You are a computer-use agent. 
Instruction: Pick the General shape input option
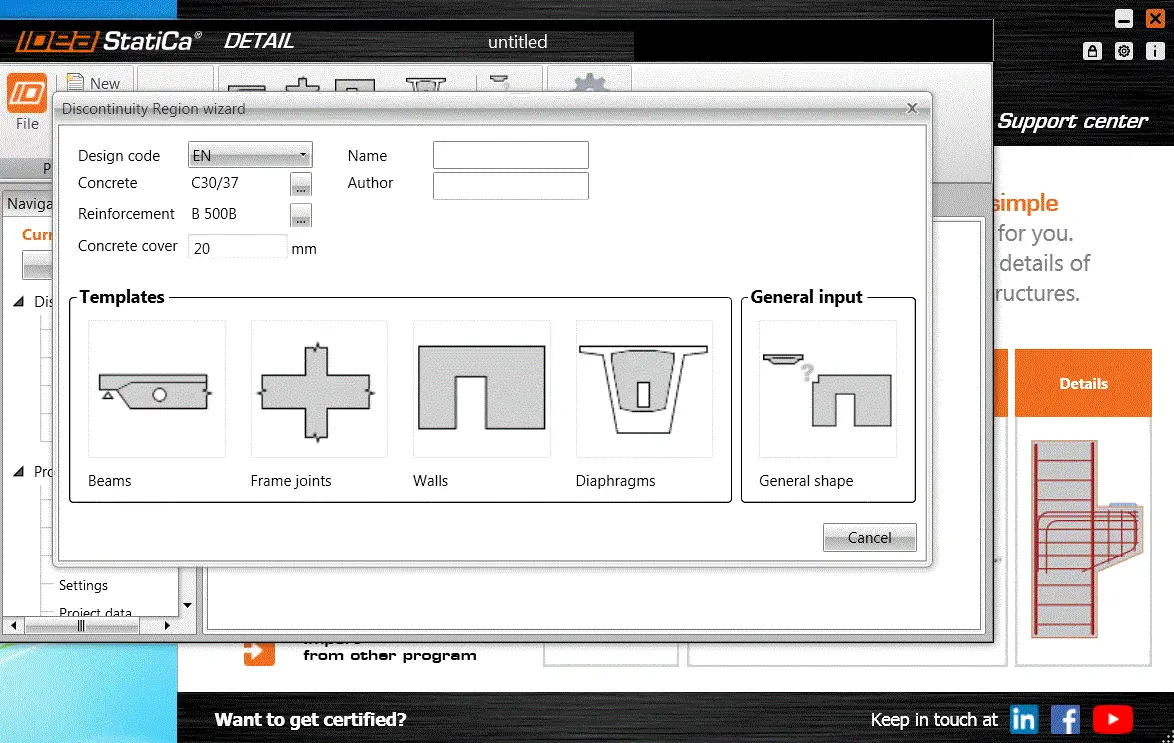(x=827, y=389)
